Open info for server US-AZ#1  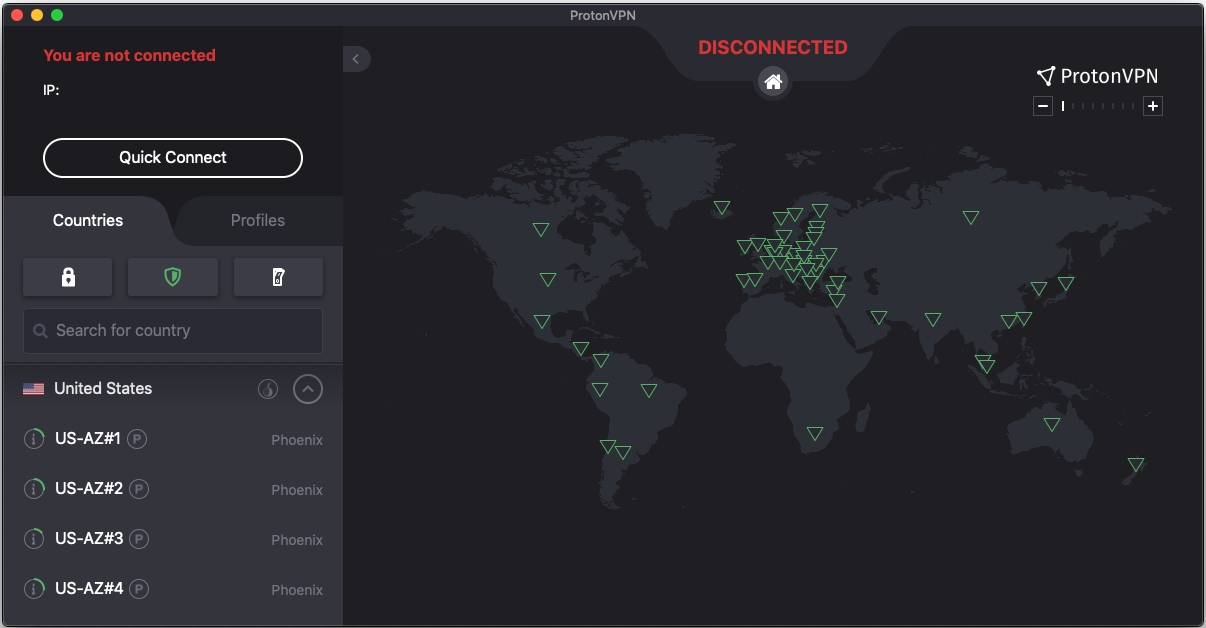click(x=33, y=438)
